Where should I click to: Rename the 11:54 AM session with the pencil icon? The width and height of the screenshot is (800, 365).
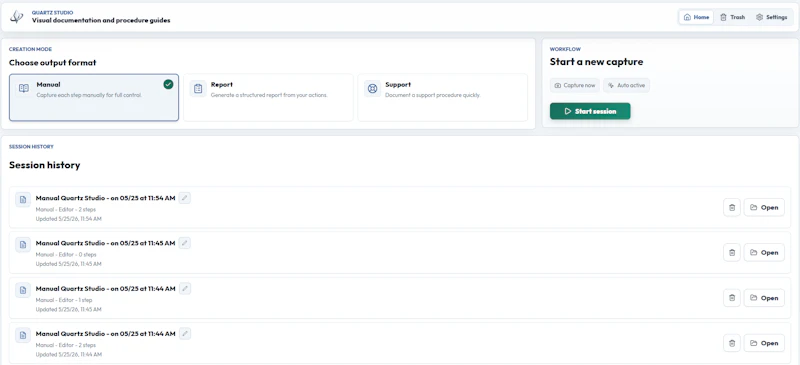click(185, 198)
